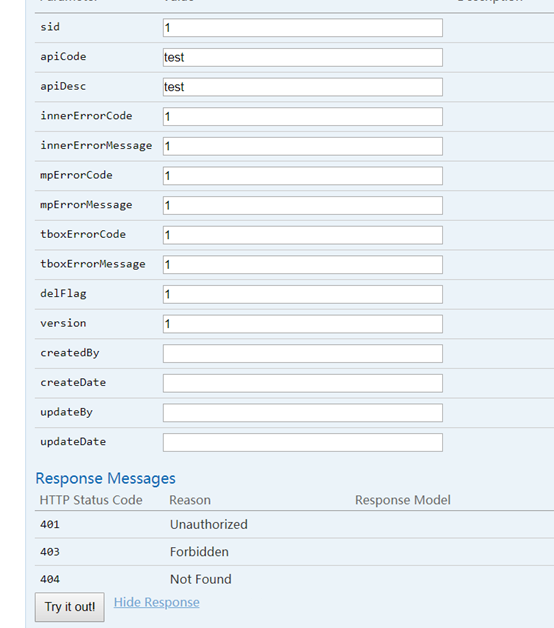
Task: Click the Not Found reason text
Action: 201,579
